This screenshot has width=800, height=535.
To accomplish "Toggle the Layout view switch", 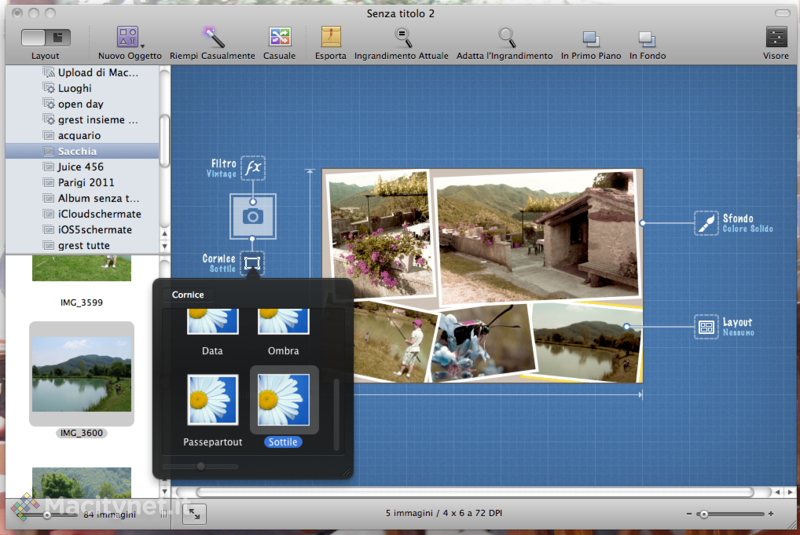I will (x=45, y=38).
